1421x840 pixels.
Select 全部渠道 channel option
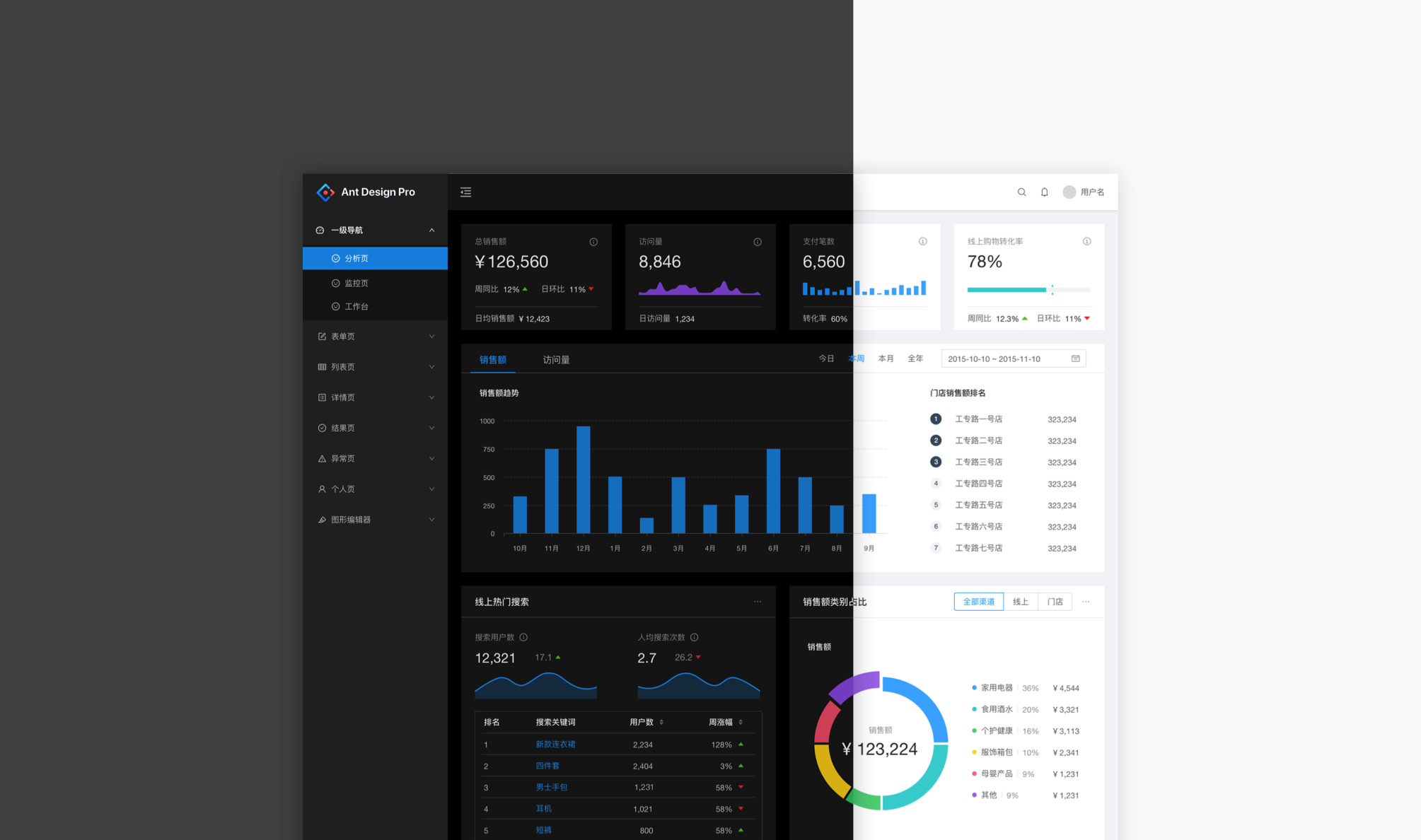click(x=978, y=602)
